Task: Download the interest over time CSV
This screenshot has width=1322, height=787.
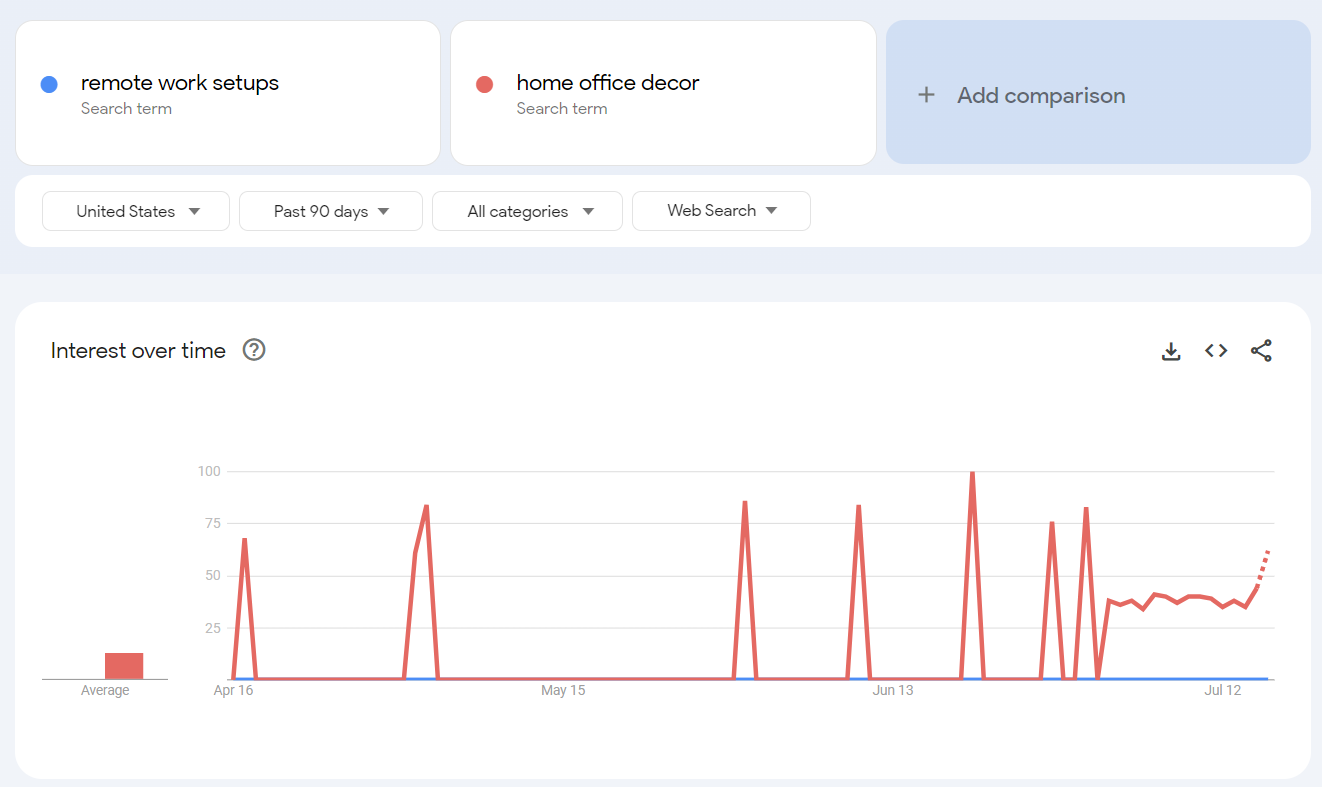Action: (1171, 351)
